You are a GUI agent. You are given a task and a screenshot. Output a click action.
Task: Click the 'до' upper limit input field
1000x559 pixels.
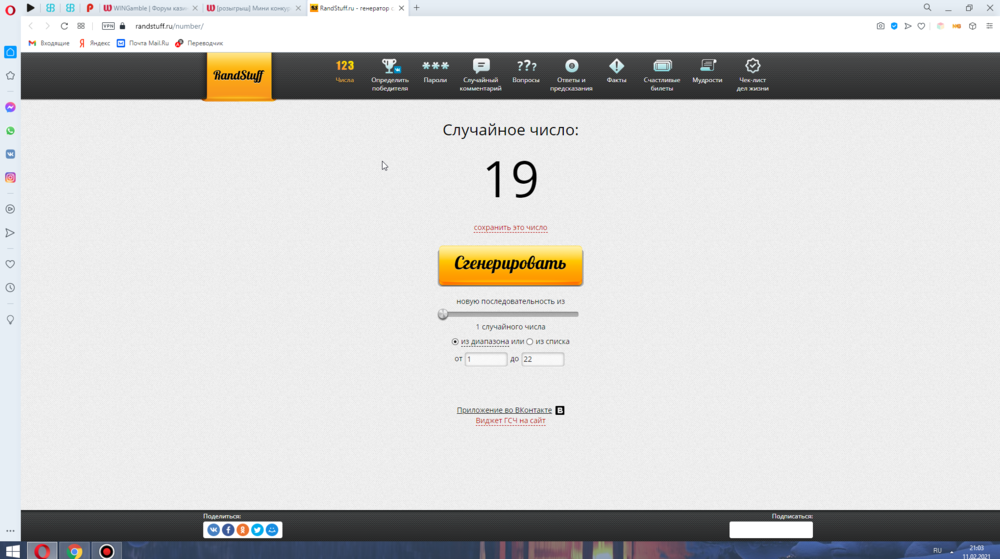click(x=543, y=359)
